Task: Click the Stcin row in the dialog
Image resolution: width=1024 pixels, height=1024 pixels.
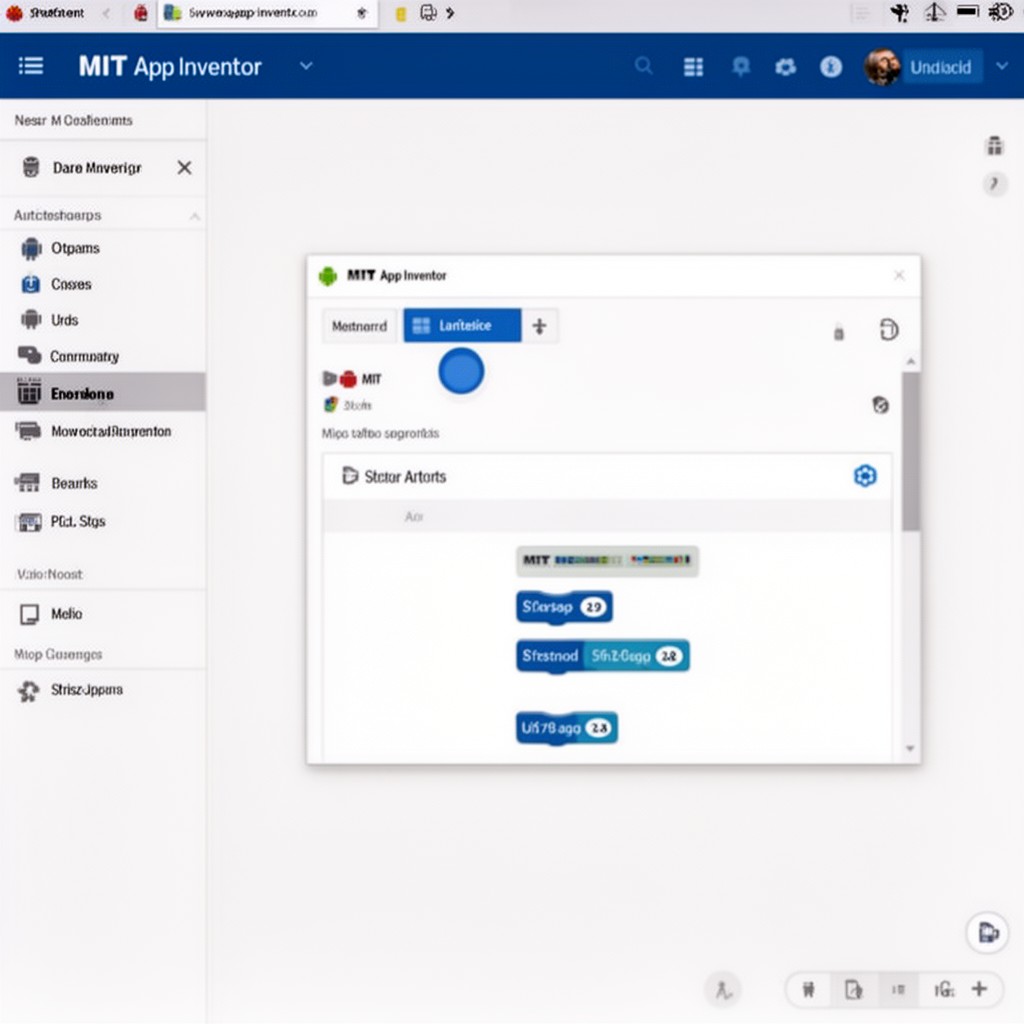Action: tap(348, 405)
